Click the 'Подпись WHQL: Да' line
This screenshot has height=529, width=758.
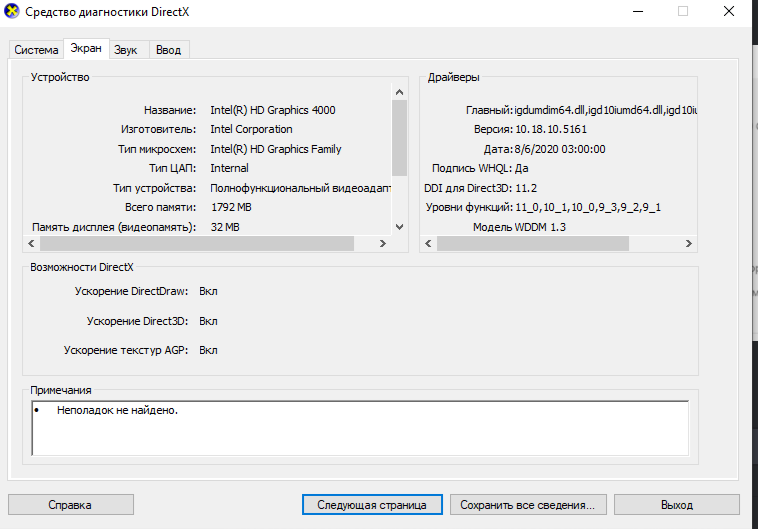coord(480,168)
